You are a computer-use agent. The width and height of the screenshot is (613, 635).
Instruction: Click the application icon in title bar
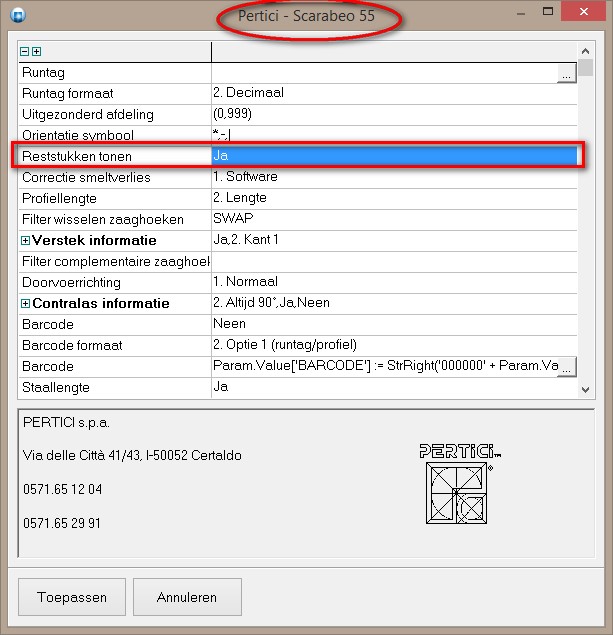coord(18,15)
